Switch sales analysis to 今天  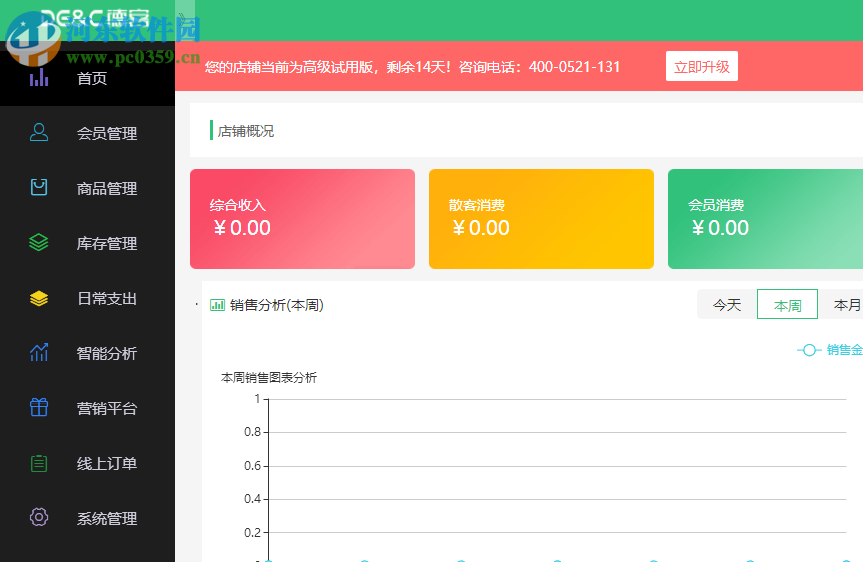click(727, 304)
